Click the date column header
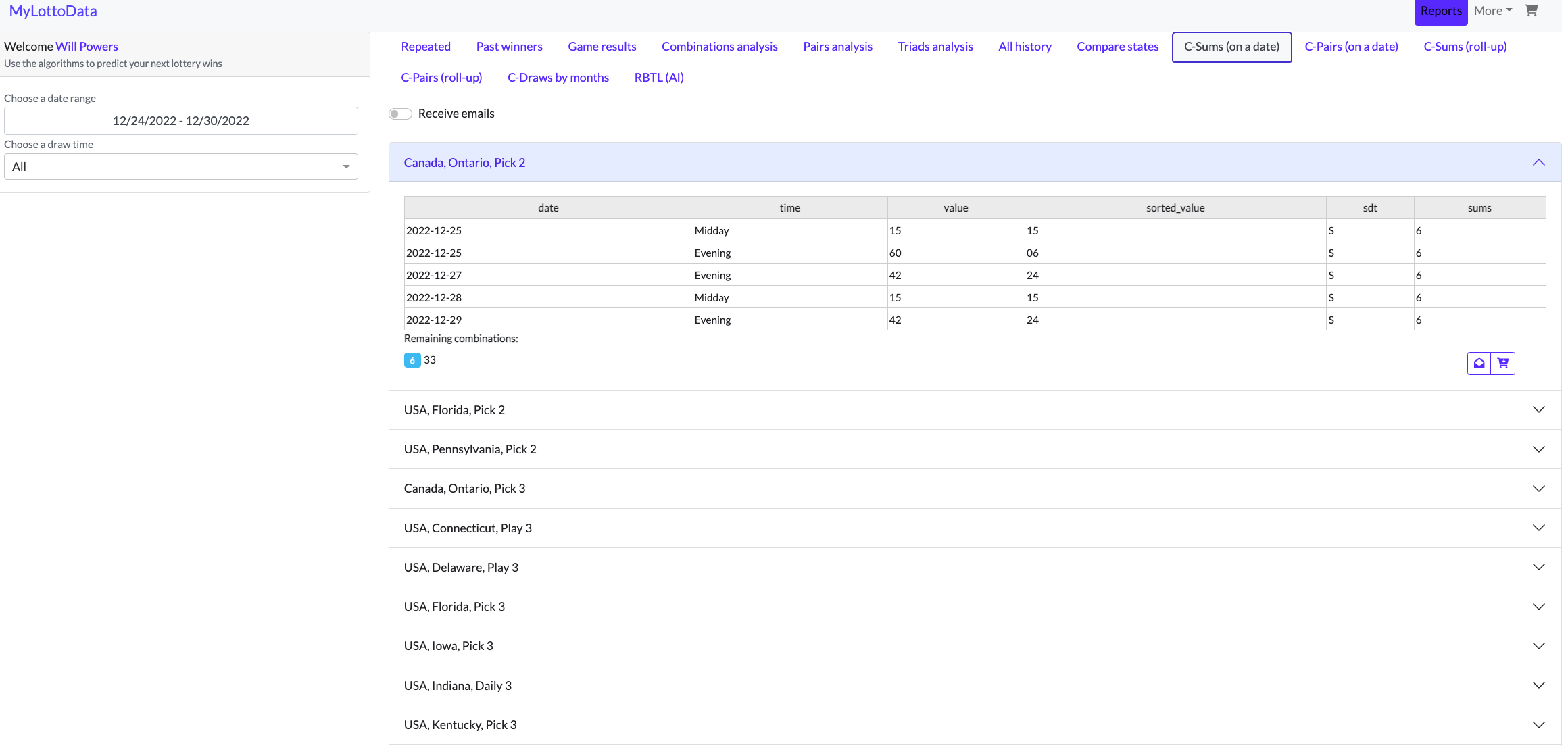The height and width of the screenshot is (746, 1568). point(548,208)
